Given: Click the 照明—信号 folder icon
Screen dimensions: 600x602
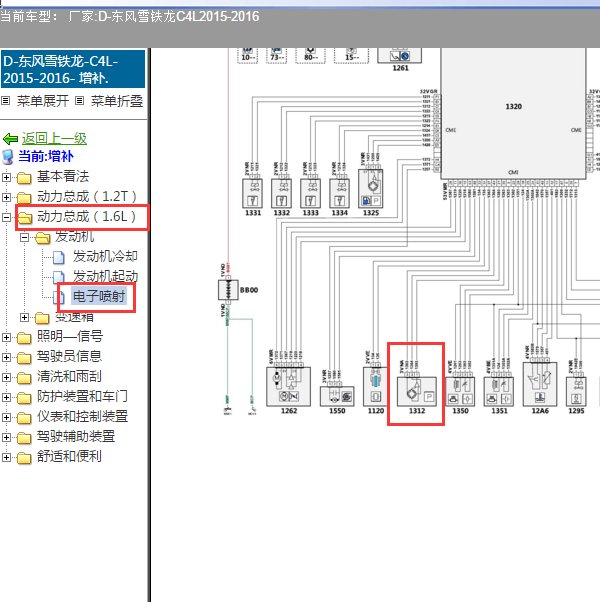Looking at the screenshot, I should pyautogui.click(x=24, y=338).
